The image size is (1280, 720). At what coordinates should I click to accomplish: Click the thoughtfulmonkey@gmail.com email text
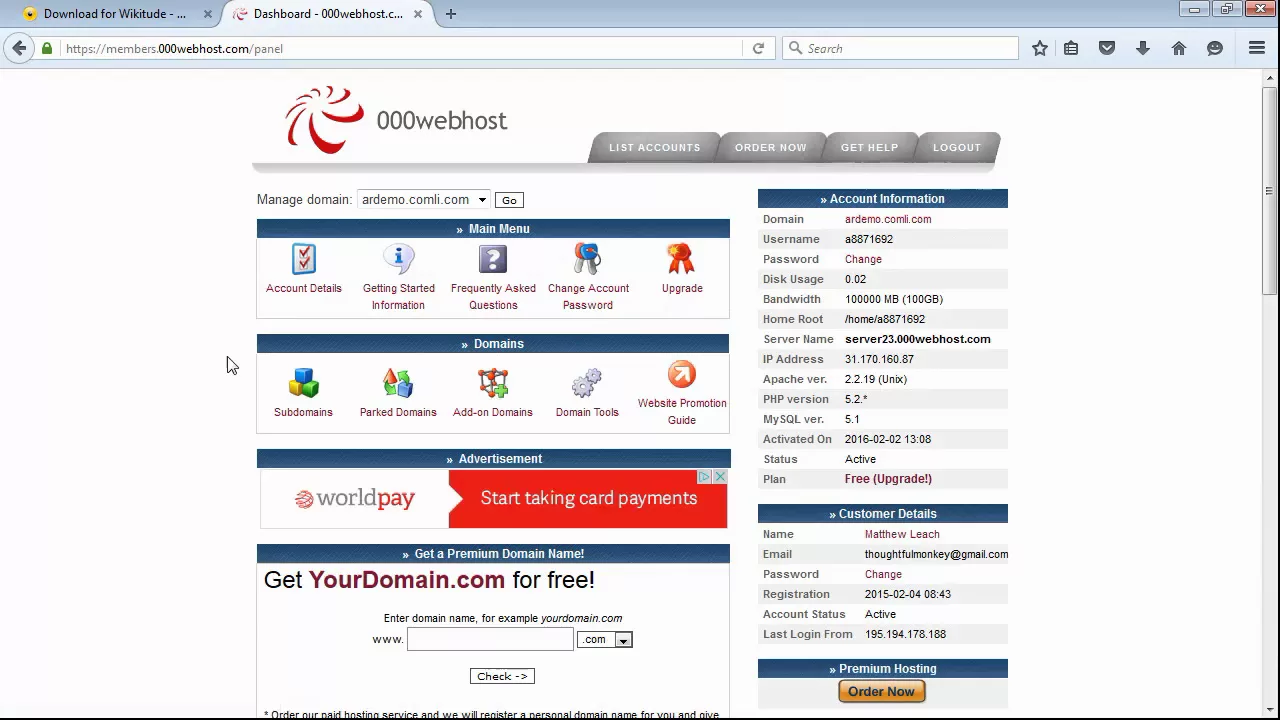click(x=936, y=554)
